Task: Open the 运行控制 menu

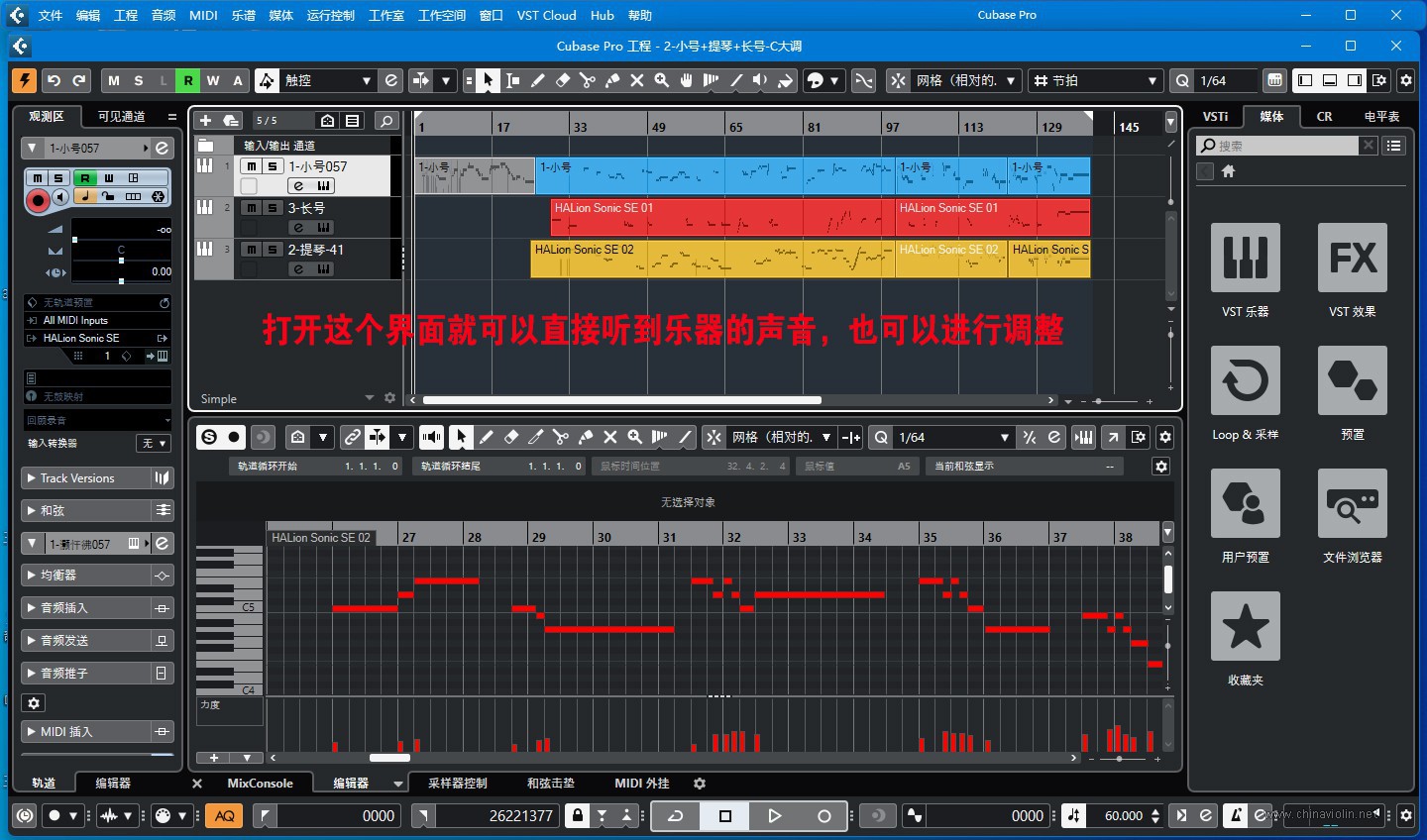Action: click(331, 15)
